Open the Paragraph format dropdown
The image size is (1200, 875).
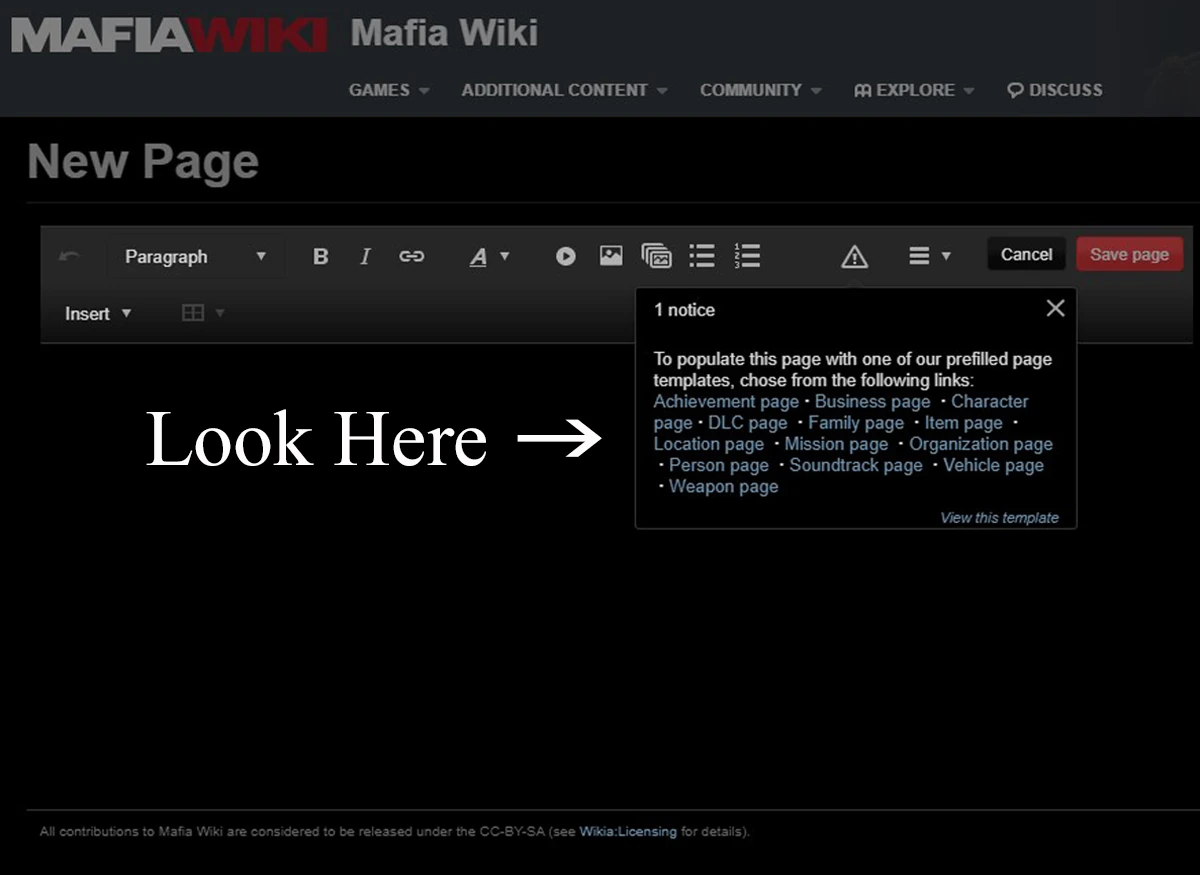point(195,256)
